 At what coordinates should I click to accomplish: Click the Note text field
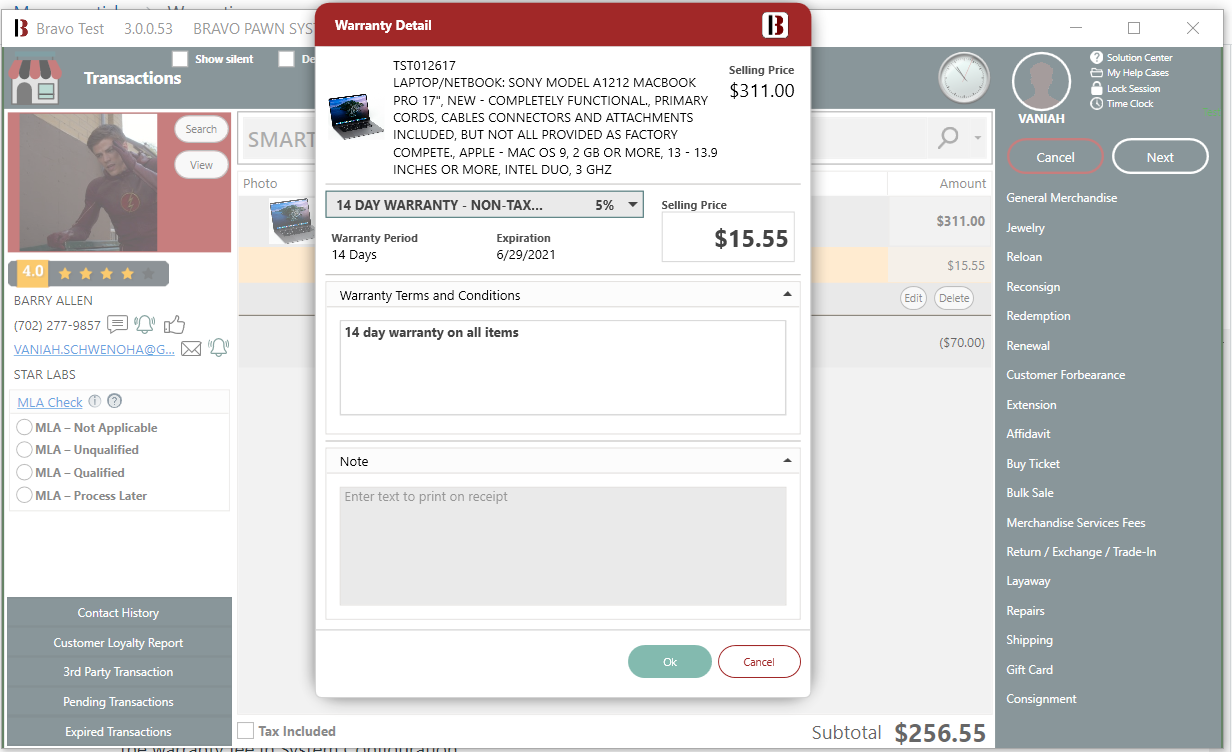coord(563,546)
